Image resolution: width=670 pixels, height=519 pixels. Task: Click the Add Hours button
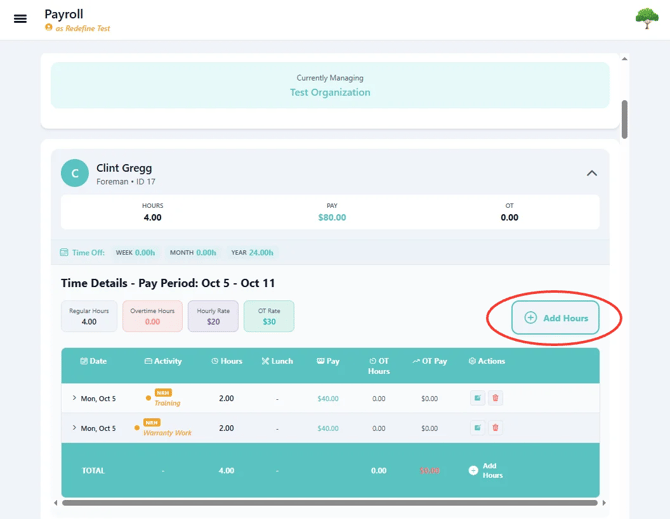point(555,318)
